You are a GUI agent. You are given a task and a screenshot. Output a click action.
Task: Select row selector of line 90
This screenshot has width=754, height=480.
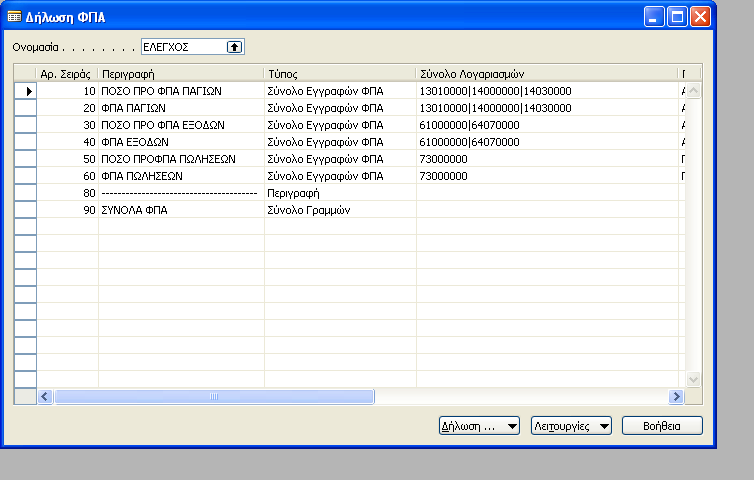tap(25, 210)
